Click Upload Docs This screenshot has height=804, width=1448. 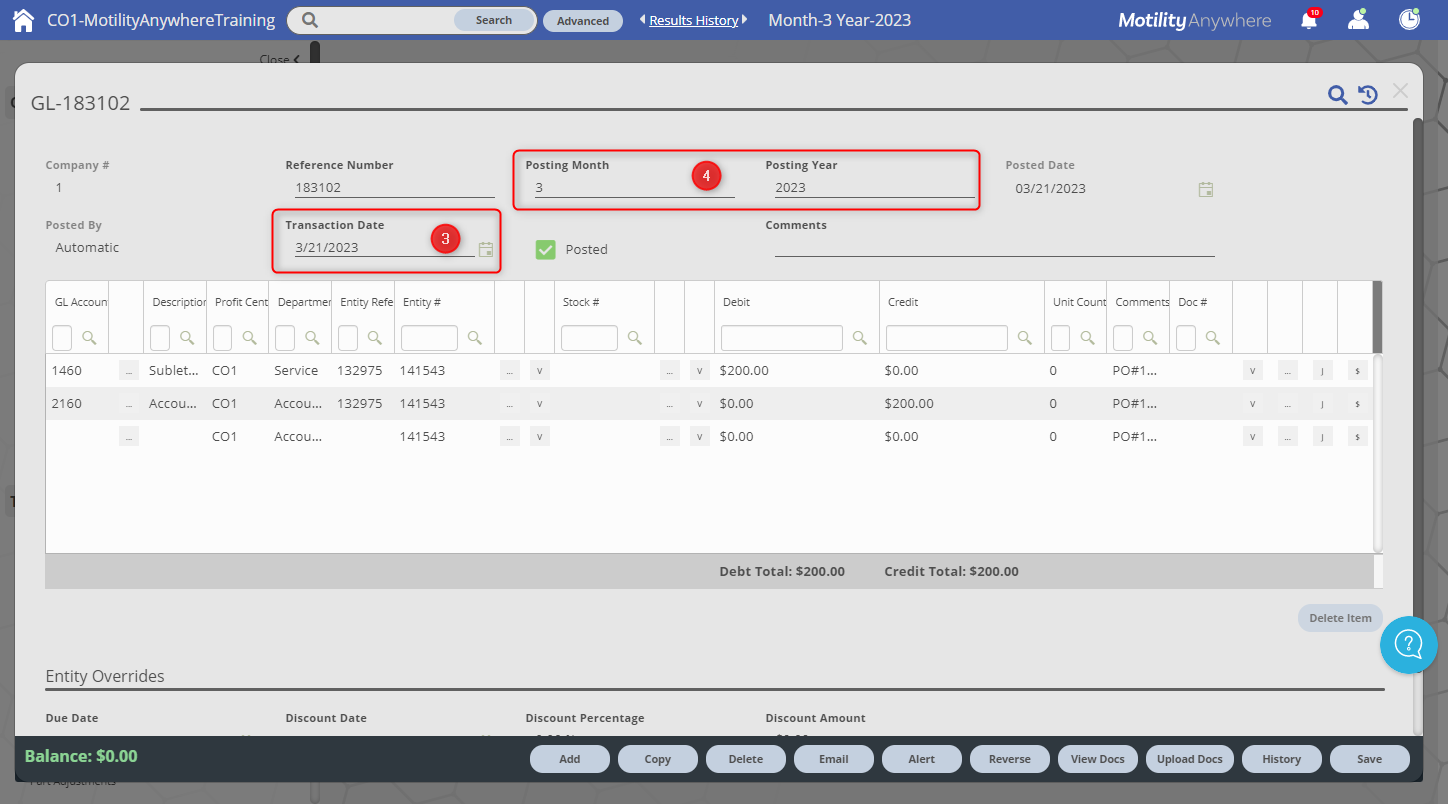point(1190,759)
